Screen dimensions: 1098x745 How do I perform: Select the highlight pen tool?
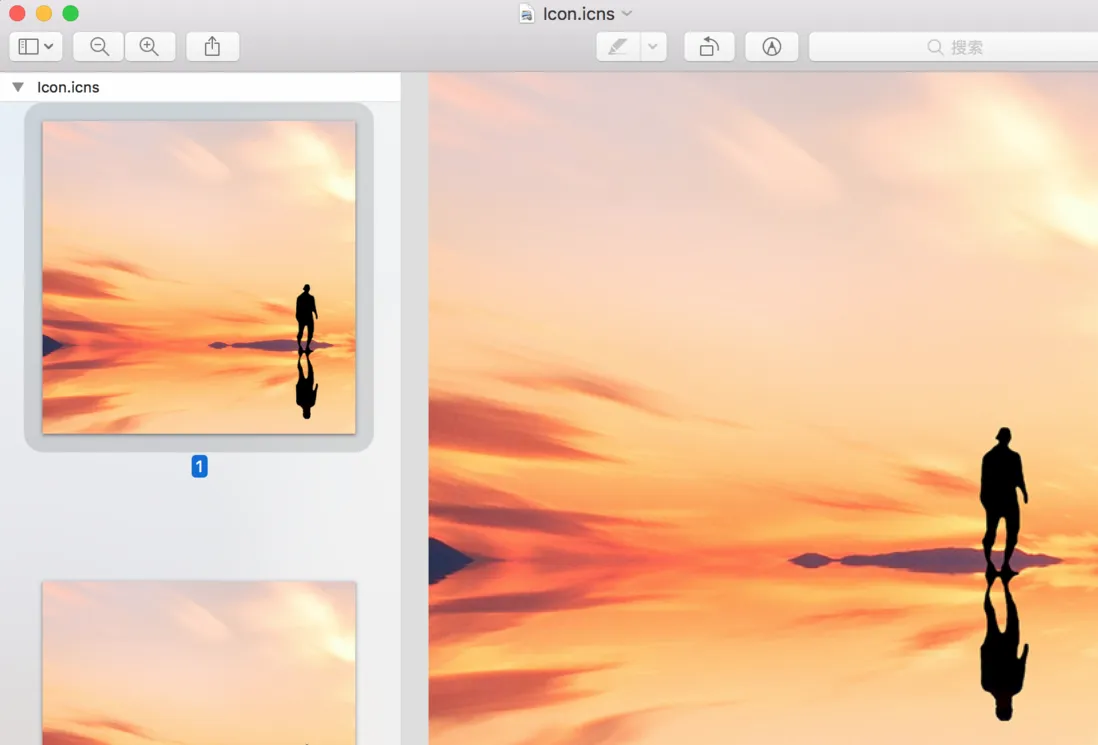(618, 47)
